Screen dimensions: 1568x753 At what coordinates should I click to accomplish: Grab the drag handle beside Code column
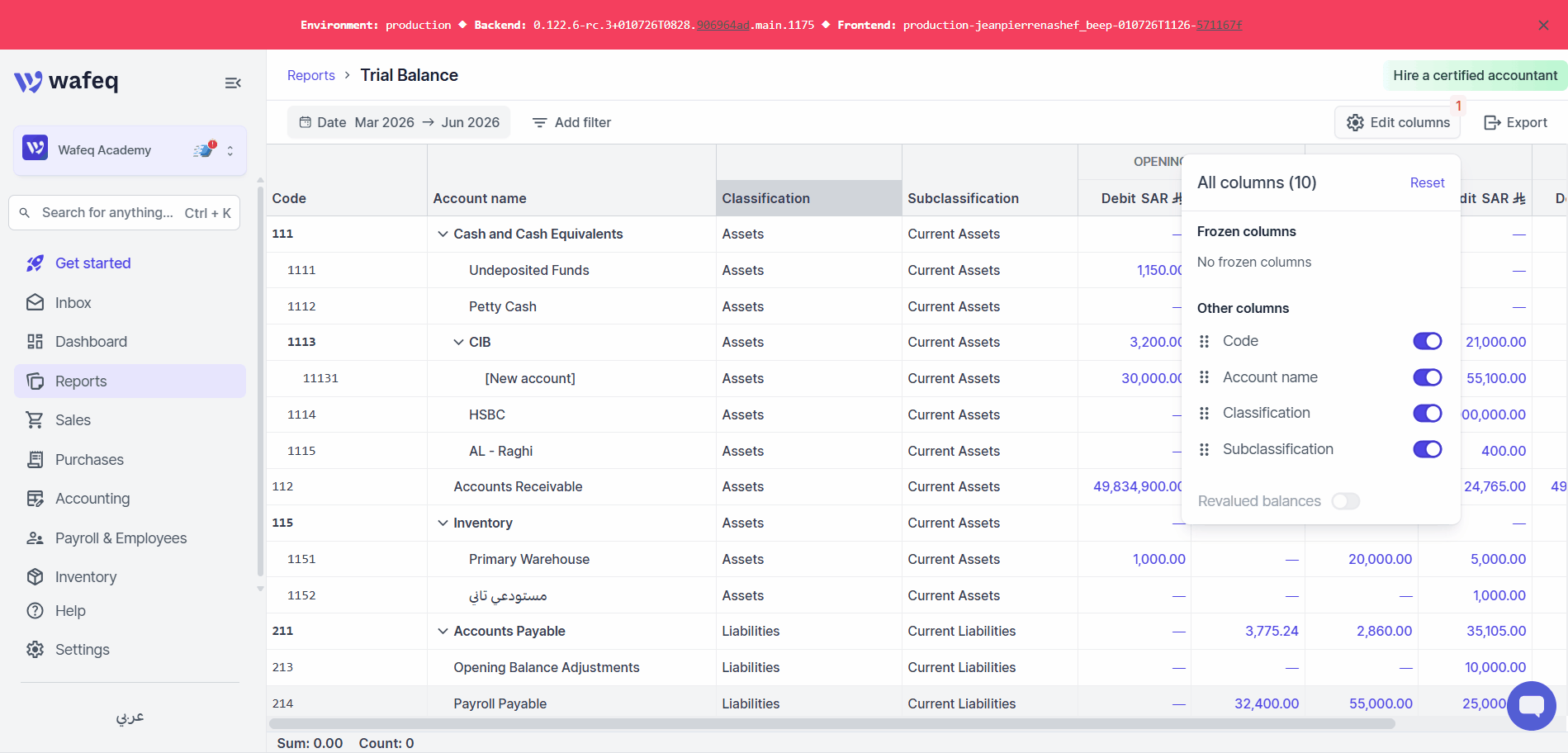pos(1204,341)
